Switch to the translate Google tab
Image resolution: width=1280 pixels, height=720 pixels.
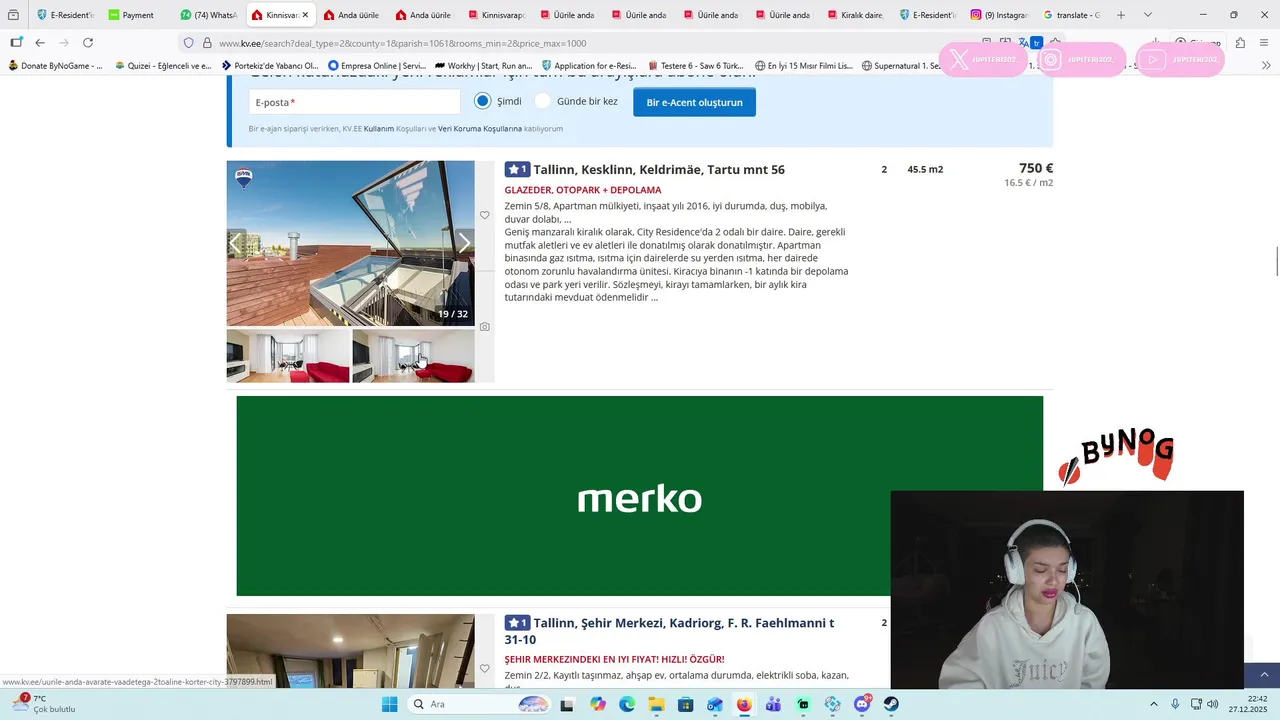coord(1072,15)
